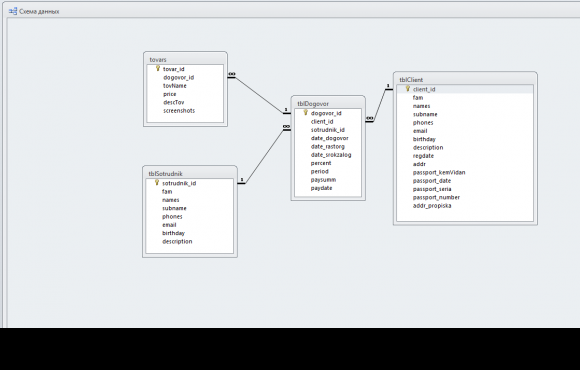This screenshot has height=370, width=580.
Task: Select the relationship line between tblDogovor and tblClient
Action: 380,105
